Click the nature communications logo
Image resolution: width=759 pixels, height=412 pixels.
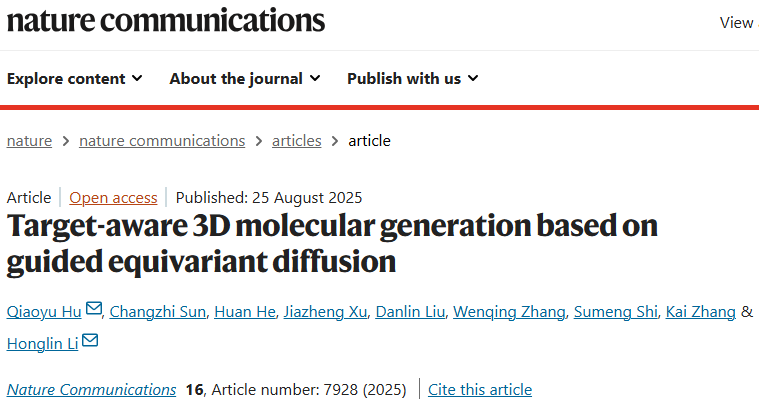(x=166, y=21)
